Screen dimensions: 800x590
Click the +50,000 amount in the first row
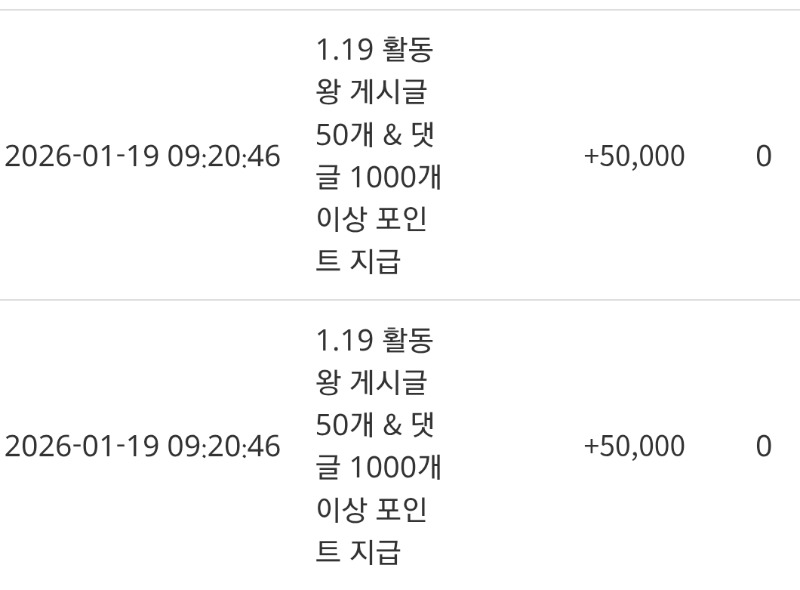634,157
